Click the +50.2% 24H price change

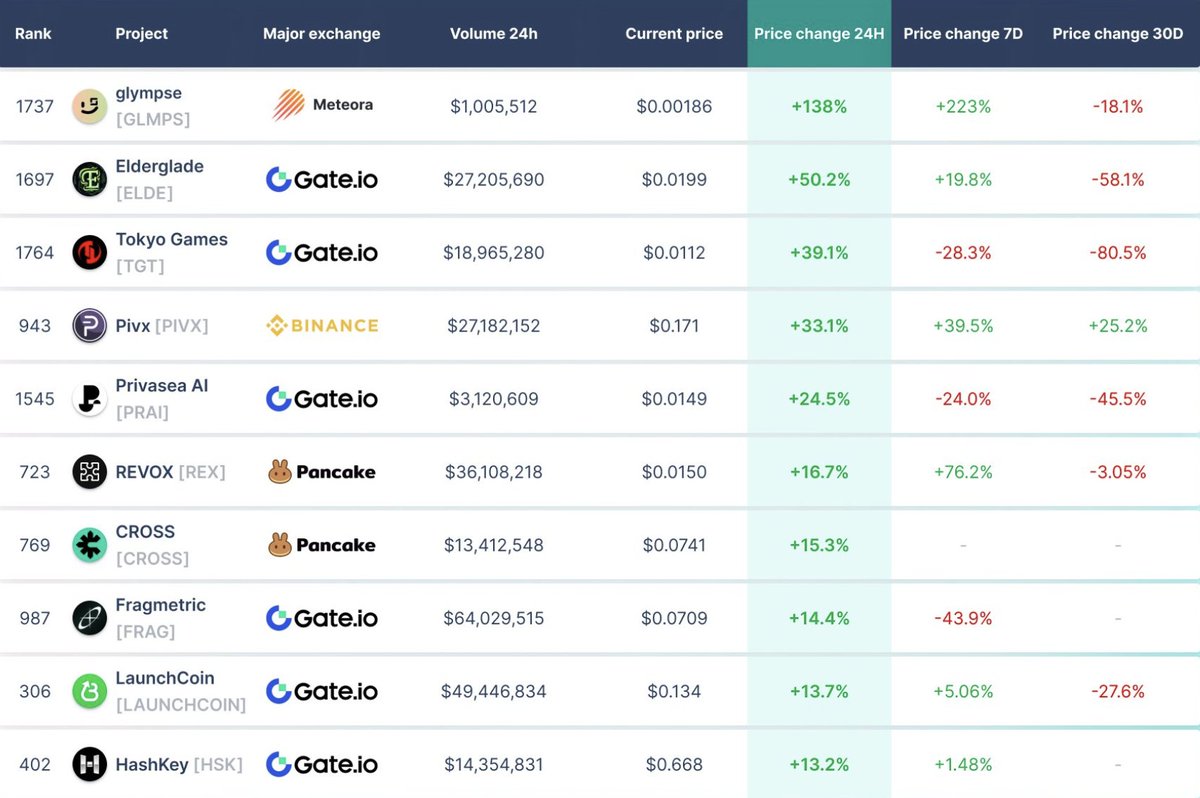click(x=819, y=179)
